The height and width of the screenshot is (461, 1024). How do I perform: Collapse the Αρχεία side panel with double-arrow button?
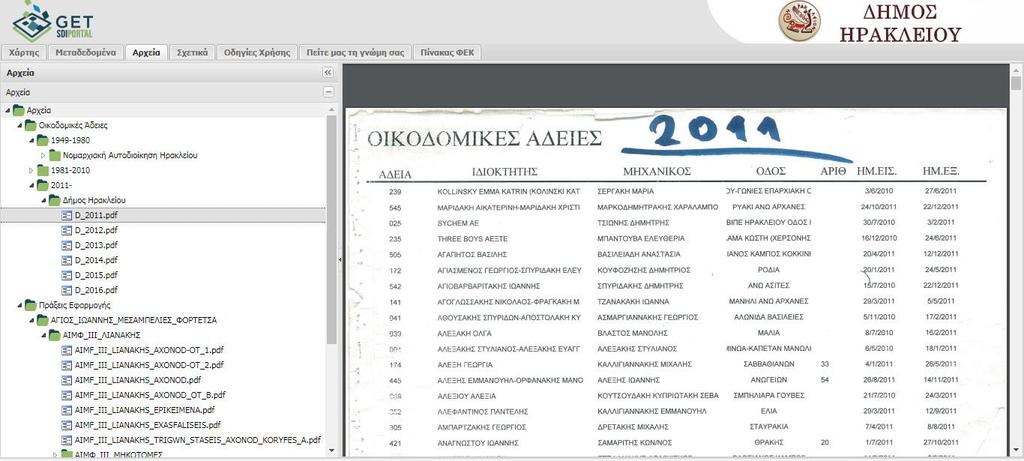pyautogui.click(x=328, y=72)
